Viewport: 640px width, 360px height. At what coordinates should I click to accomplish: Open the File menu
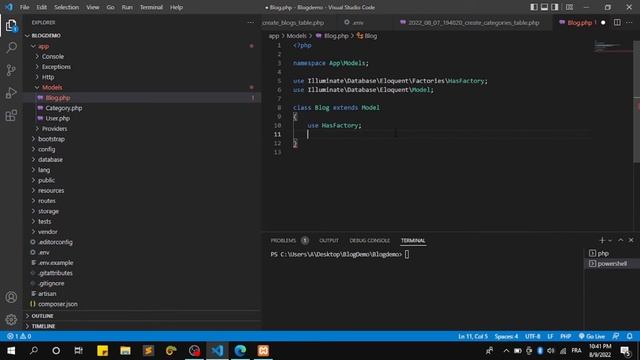(24, 7)
